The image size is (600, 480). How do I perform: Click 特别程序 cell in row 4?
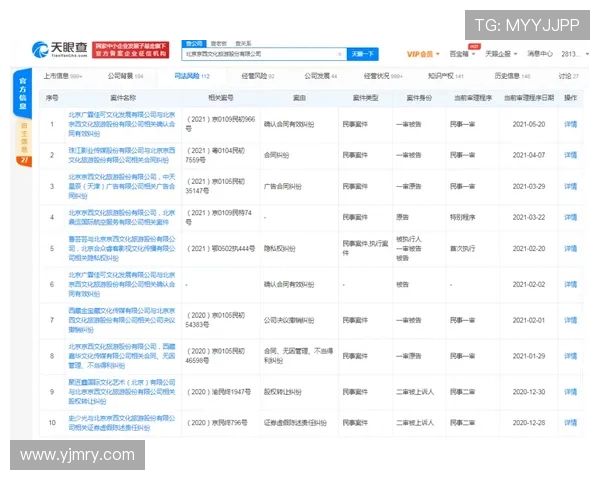pyautogui.click(x=463, y=217)
